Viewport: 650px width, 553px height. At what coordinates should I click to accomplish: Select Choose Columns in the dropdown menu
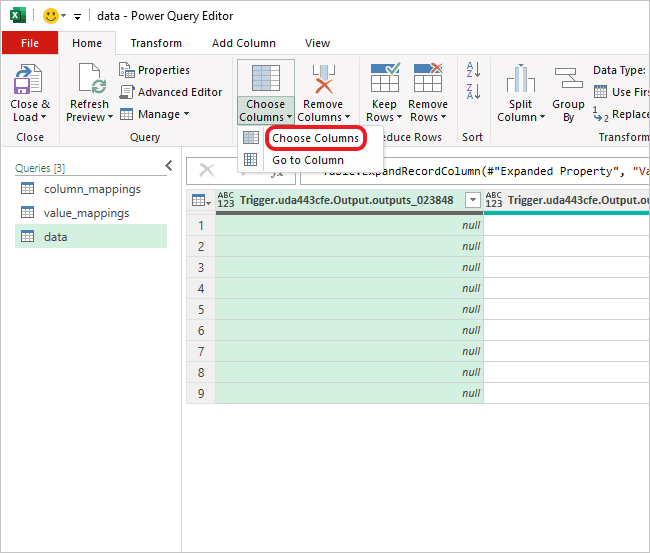click(x=315, y=138)
